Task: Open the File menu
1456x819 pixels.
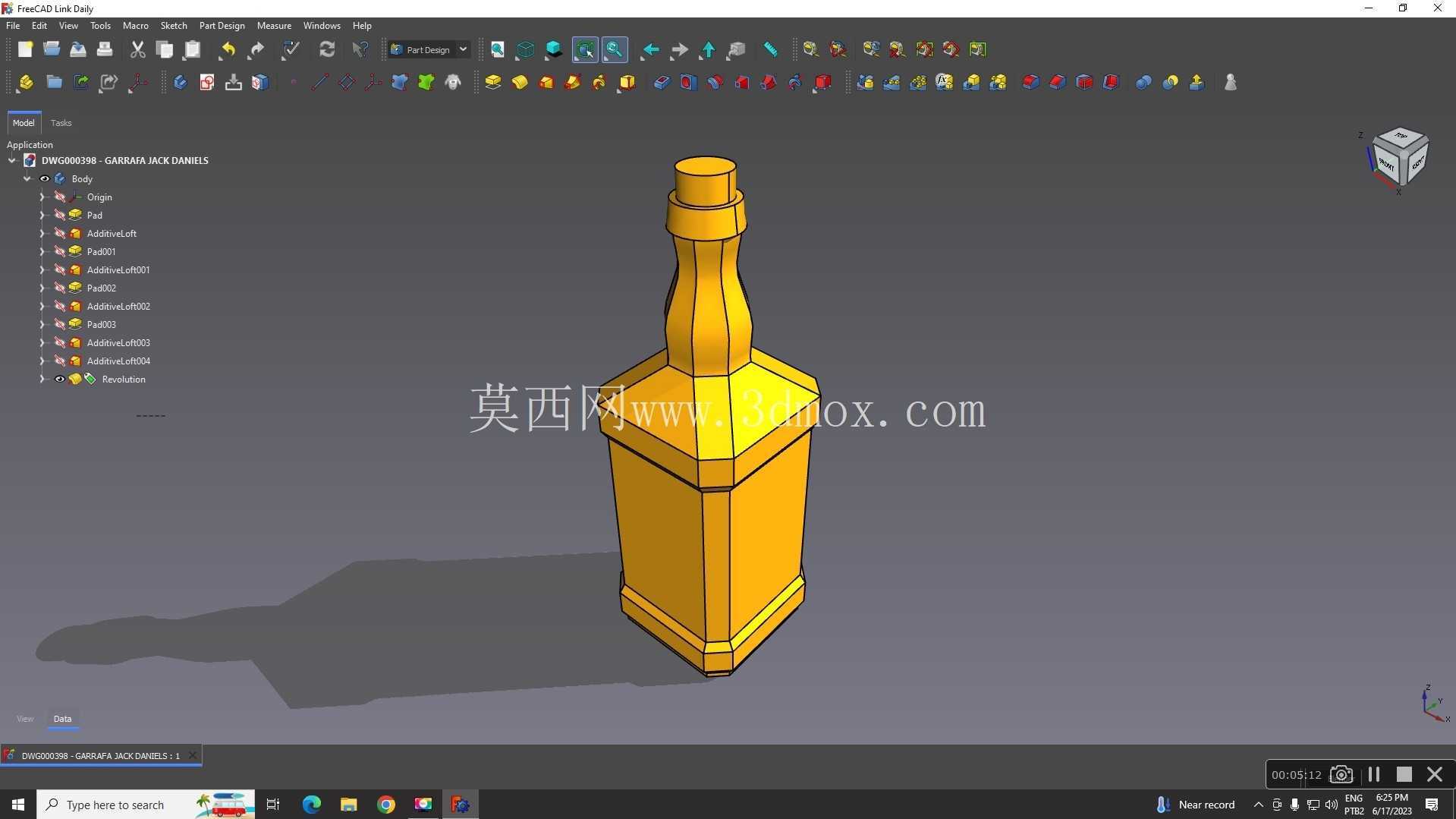Action: [13, 26]
